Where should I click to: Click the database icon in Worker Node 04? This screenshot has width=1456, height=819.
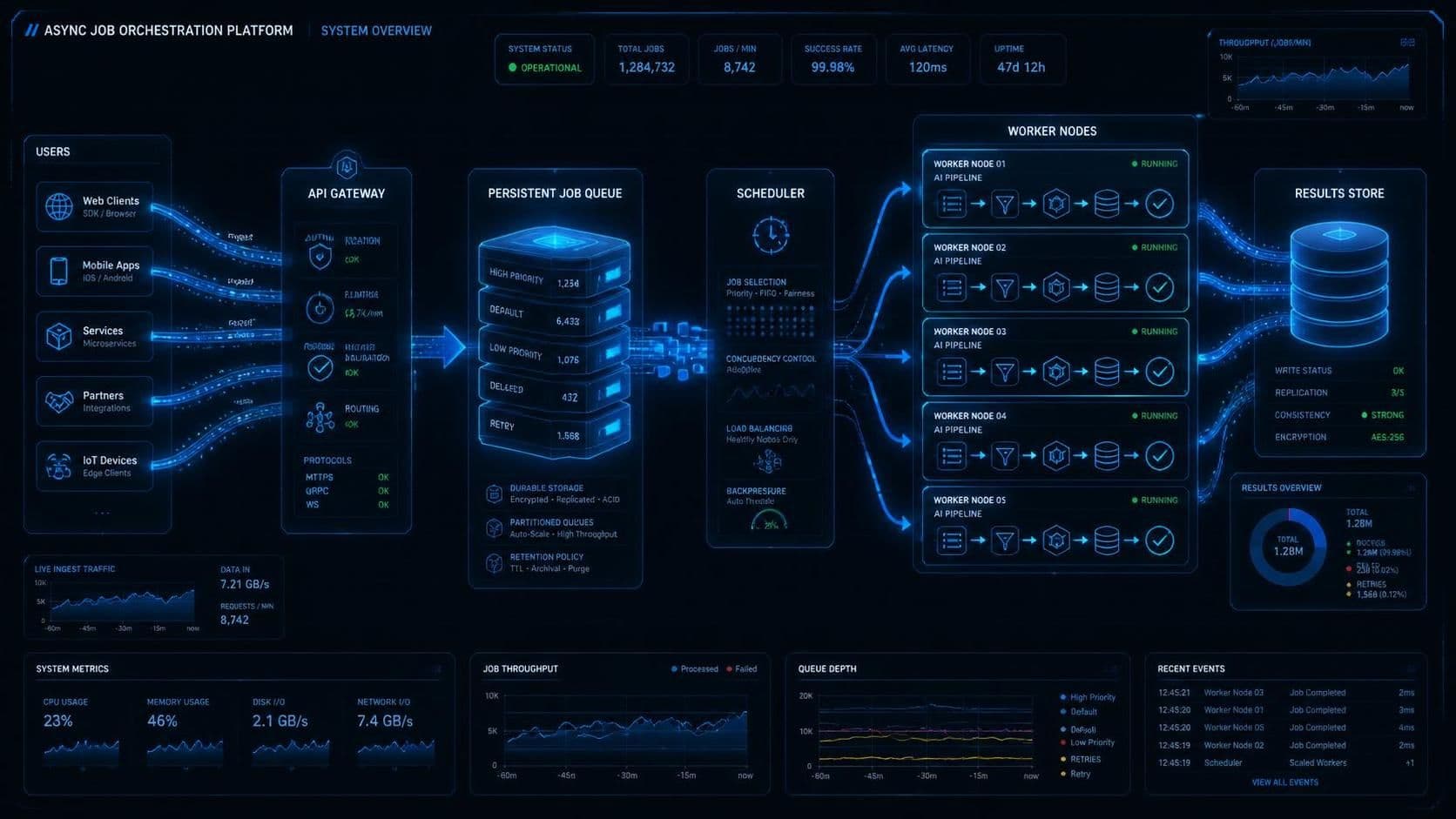[x=1107, y=455]
